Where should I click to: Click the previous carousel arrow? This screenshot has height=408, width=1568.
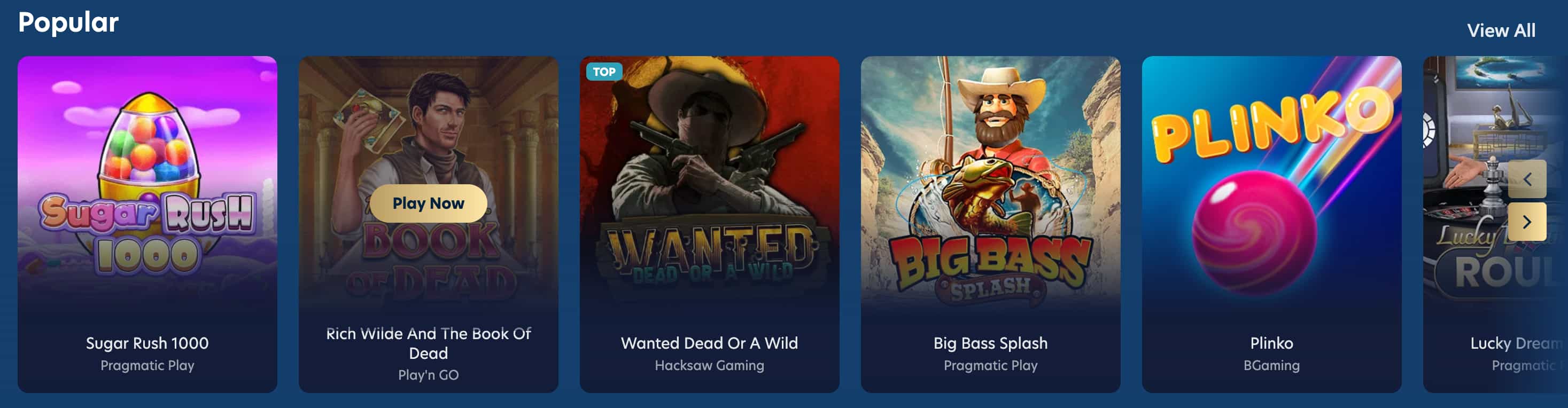click(1527, 179)
